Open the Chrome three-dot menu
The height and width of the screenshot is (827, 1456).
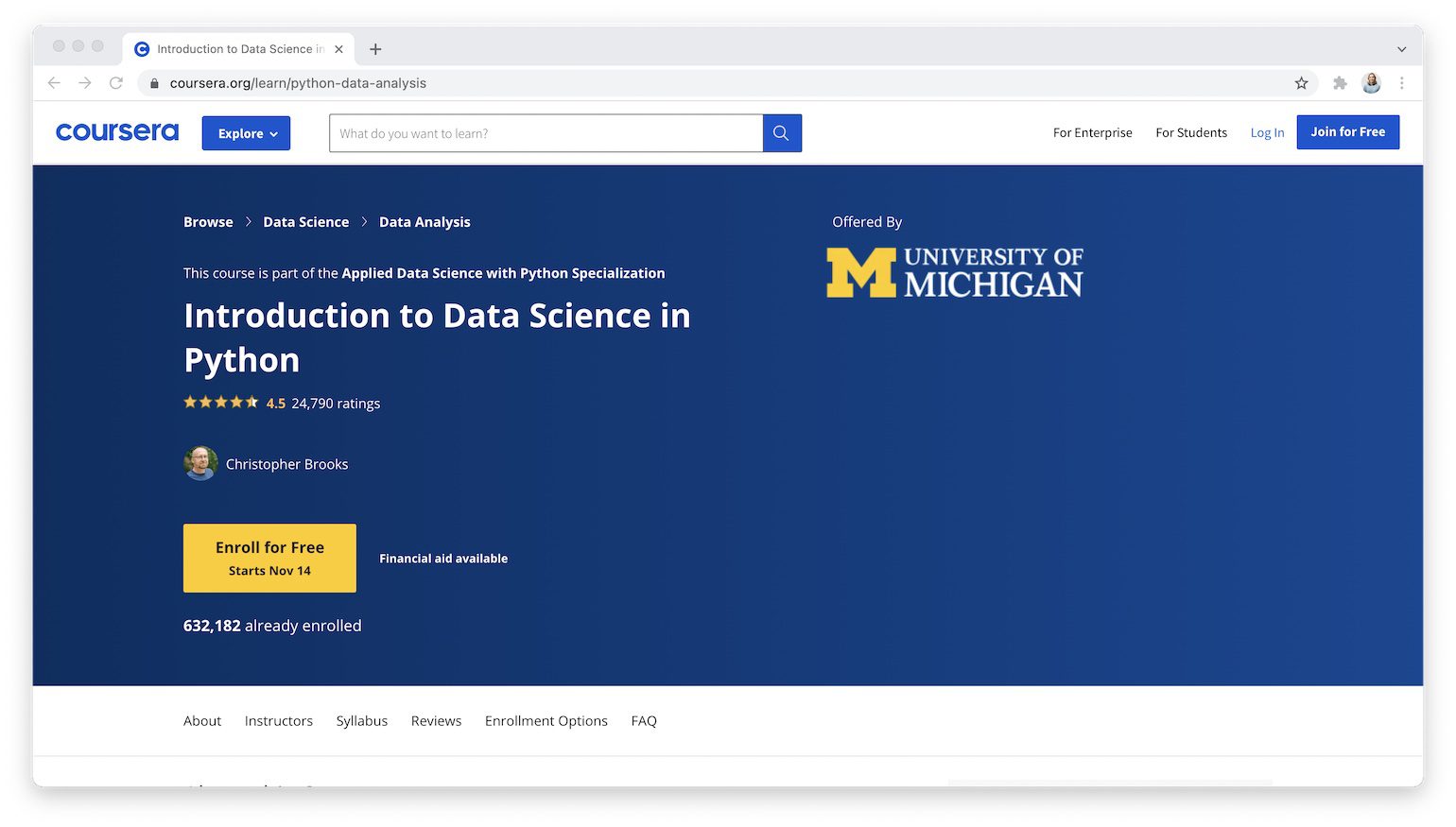1402,83
